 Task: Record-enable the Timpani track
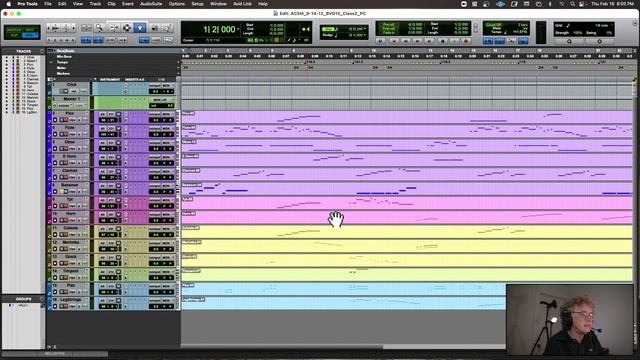point(55,278)
